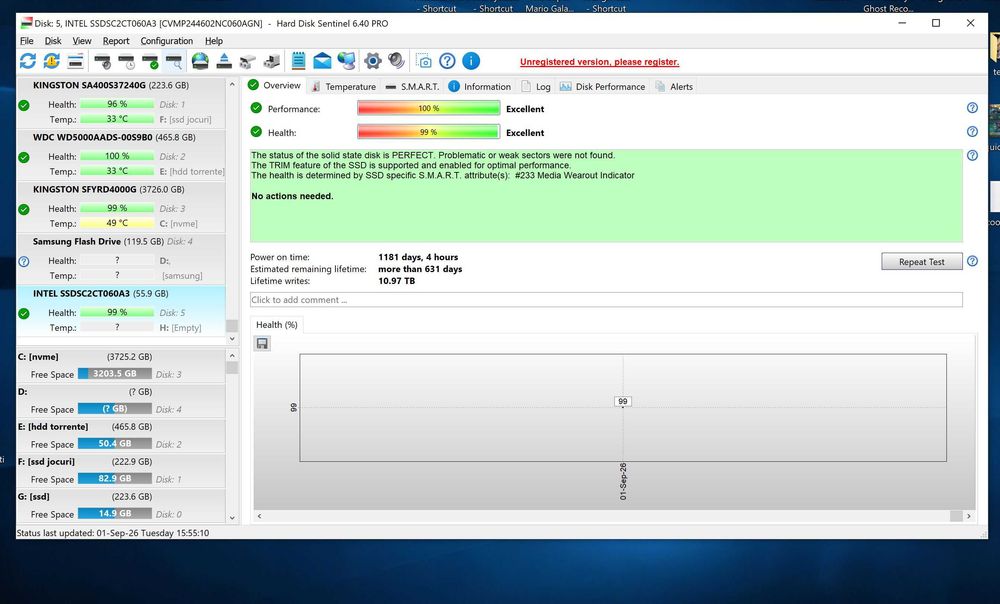The width and height of the screenshot is (1000, 604).
Task: Click the up arrow of the partition list scrollbar
Action: click(x=232, y=356)
